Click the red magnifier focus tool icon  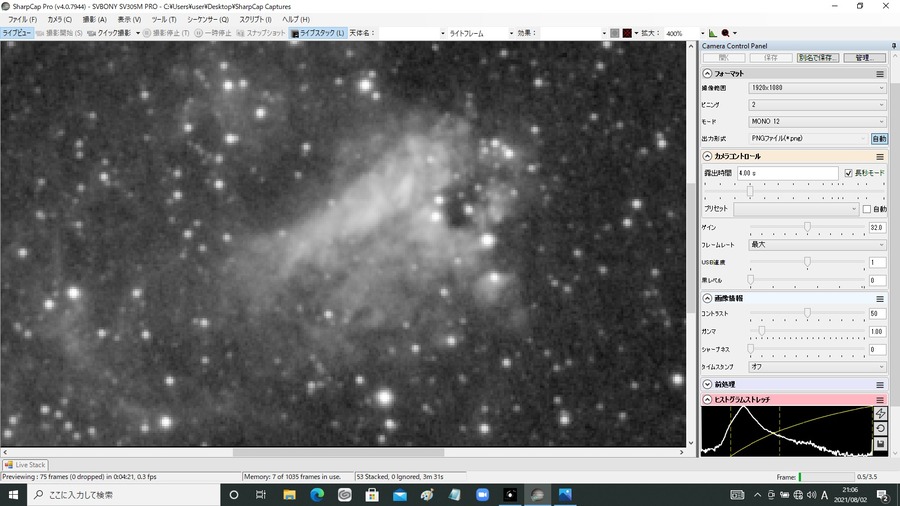726,33
